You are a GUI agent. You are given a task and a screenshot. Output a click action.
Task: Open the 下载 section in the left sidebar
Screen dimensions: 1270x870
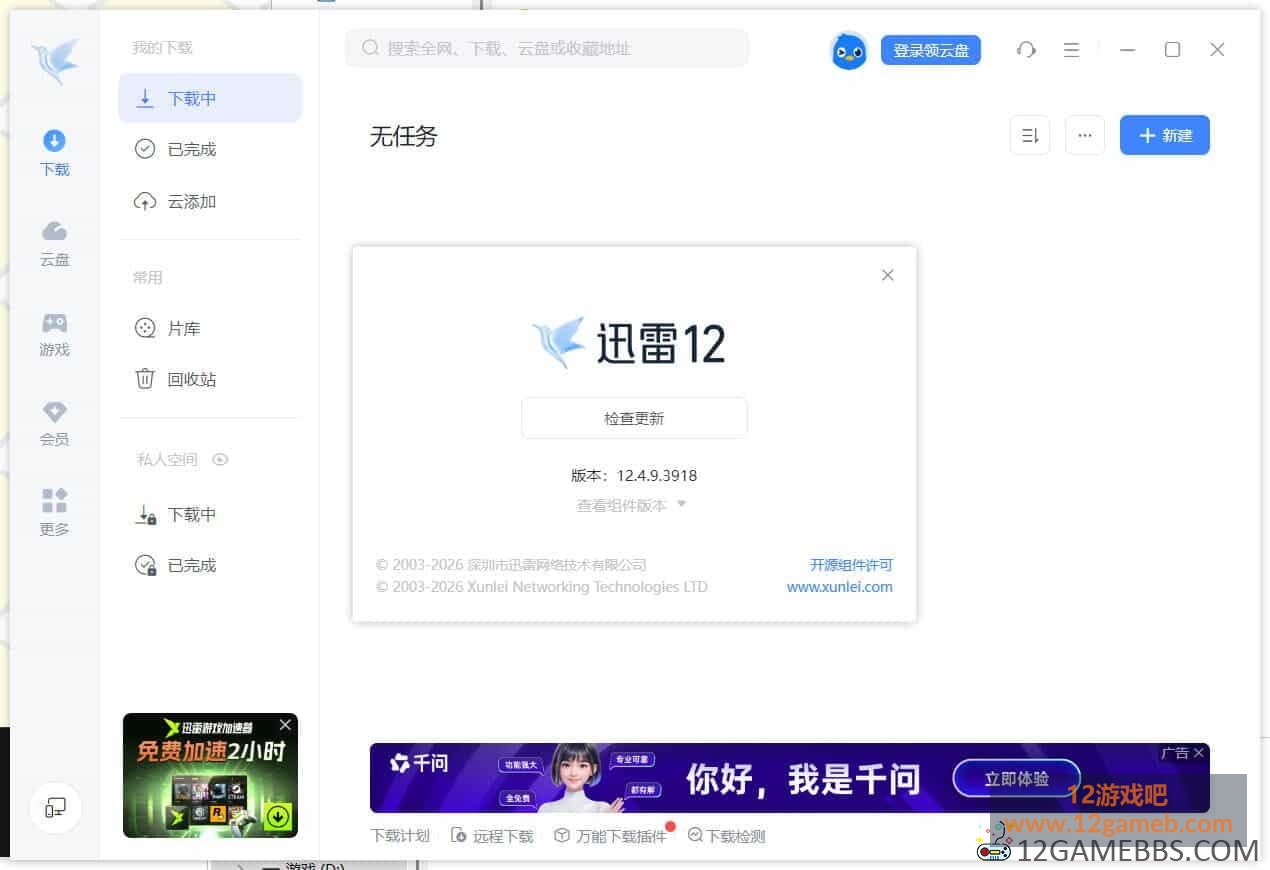tap(55, 153)
